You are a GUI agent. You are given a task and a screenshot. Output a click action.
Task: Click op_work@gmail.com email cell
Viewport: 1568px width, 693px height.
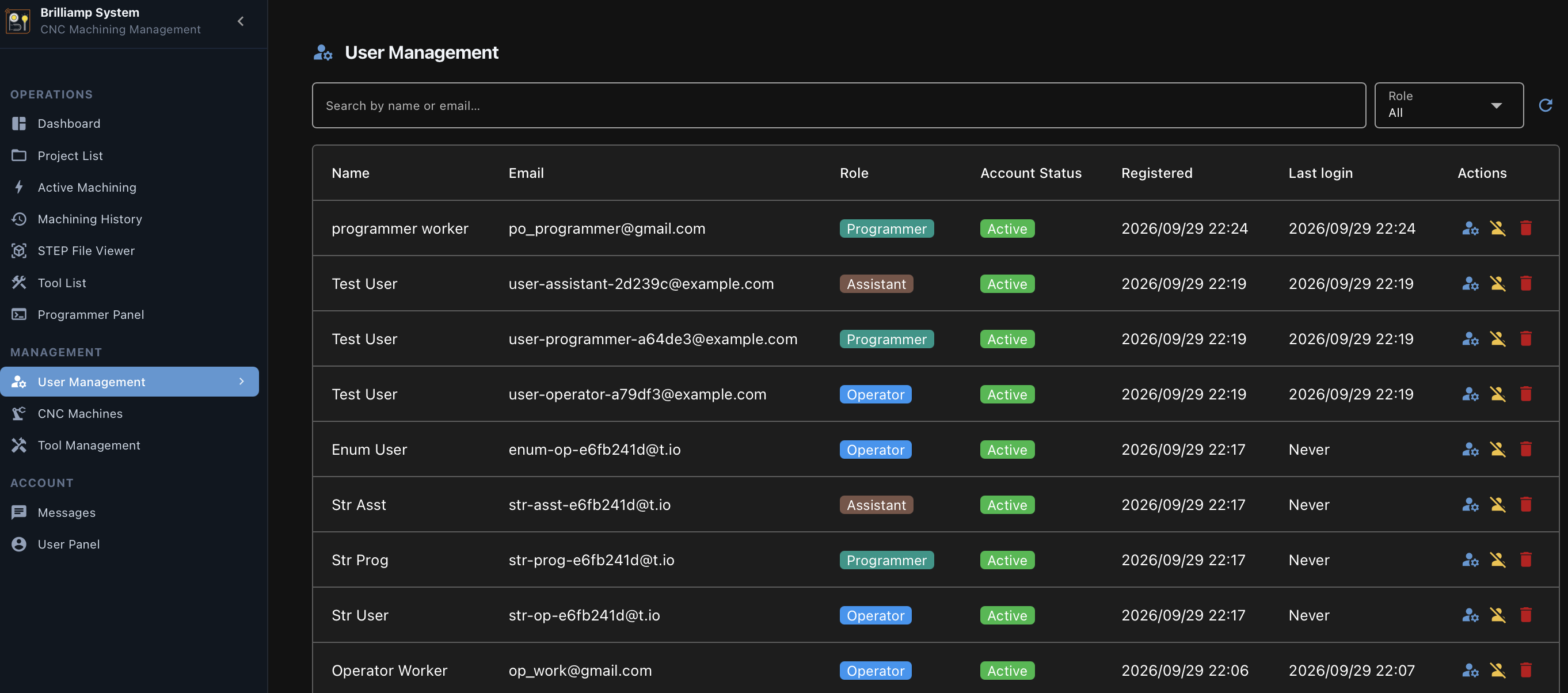[580, 671]
